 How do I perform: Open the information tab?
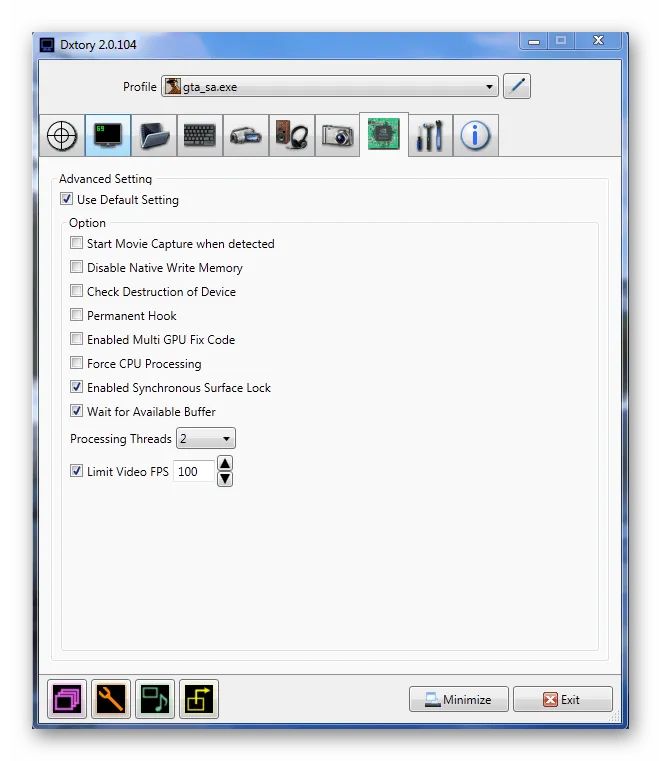click(476, 136)
